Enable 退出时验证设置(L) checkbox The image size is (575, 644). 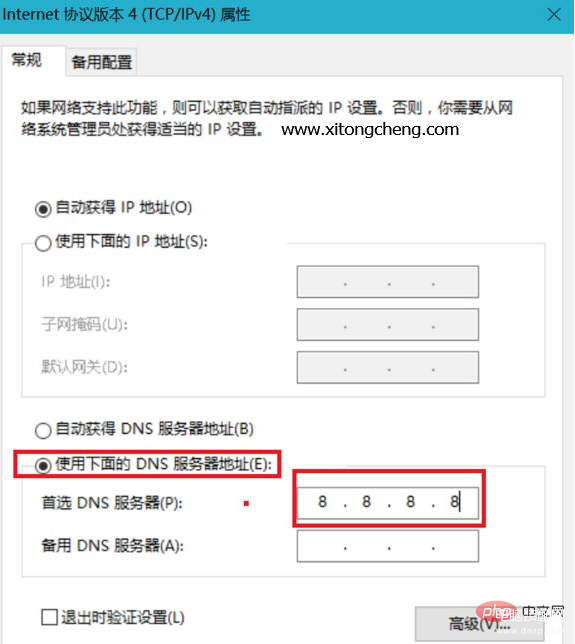(x=50, y=617)
